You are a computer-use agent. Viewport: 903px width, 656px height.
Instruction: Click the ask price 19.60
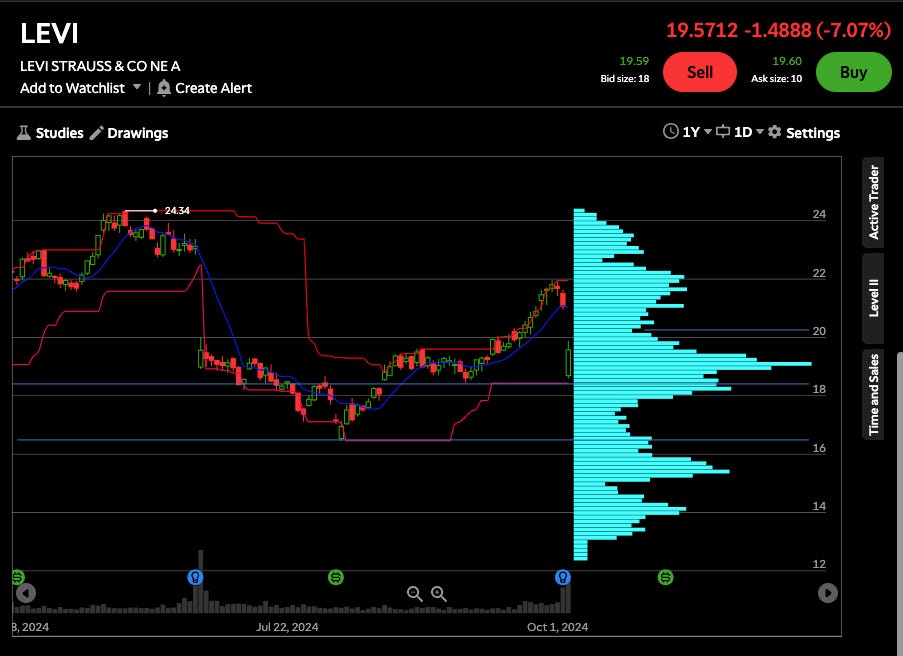click(787, 61)
